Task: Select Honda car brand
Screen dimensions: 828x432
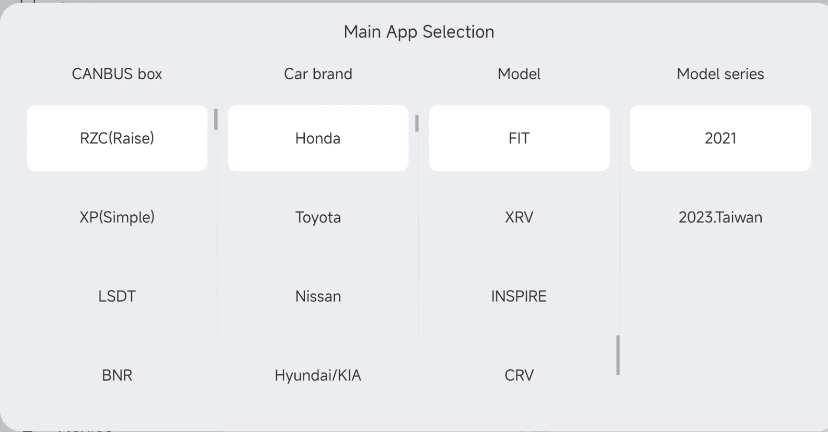Action: (318, 138)
